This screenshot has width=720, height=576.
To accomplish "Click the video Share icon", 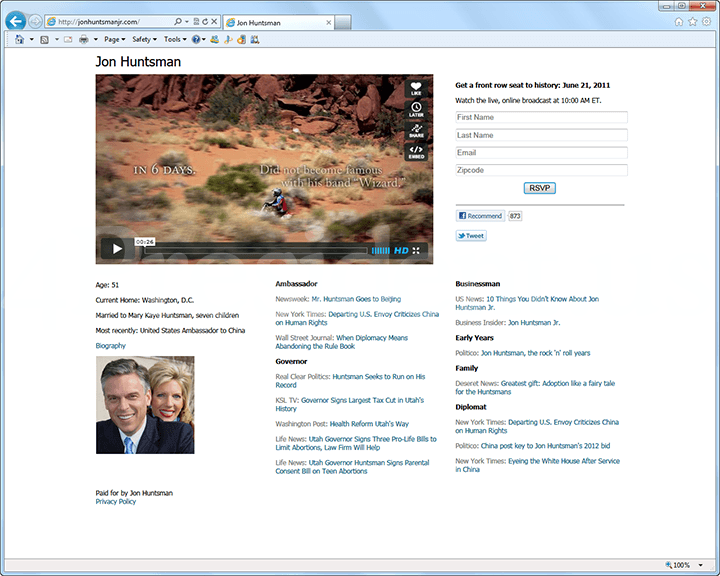I will 416,130.
